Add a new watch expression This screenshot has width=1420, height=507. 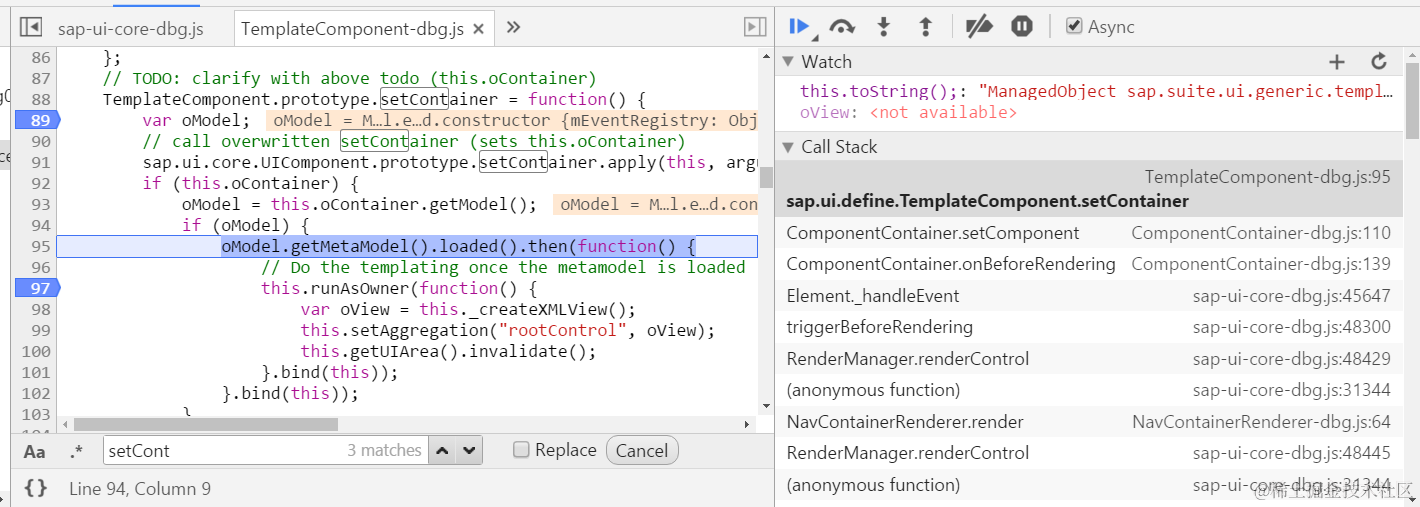(1337, 62)
